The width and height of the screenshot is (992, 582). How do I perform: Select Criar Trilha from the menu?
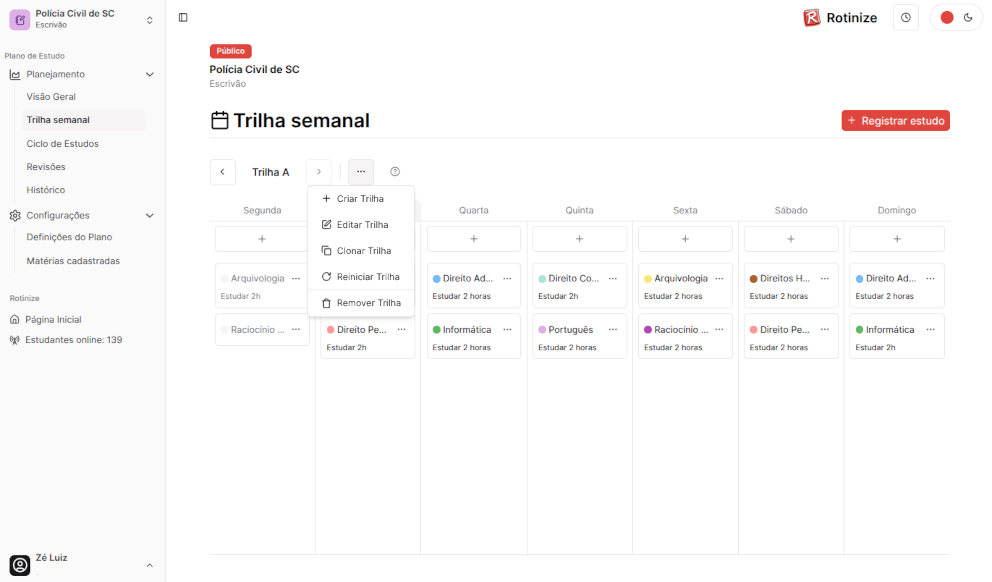point(361,199)
